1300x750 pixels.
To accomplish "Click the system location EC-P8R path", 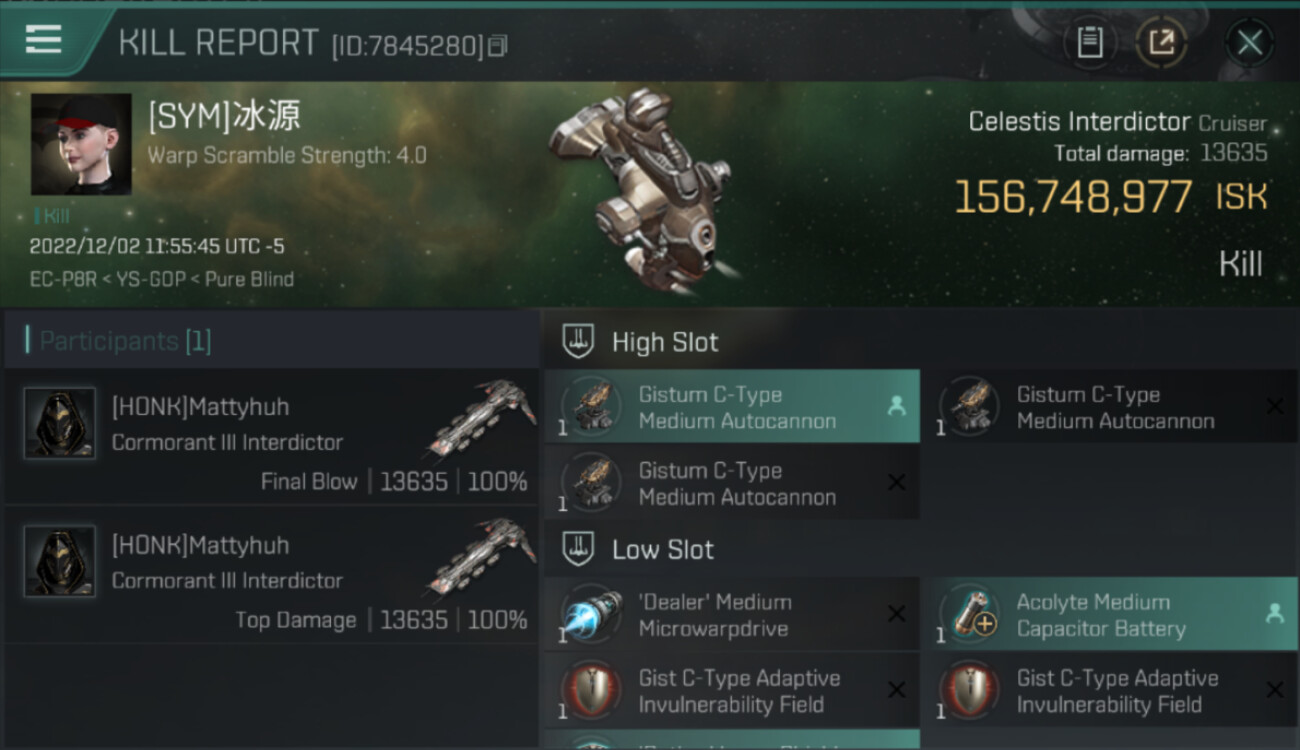I will pos(162,280).
